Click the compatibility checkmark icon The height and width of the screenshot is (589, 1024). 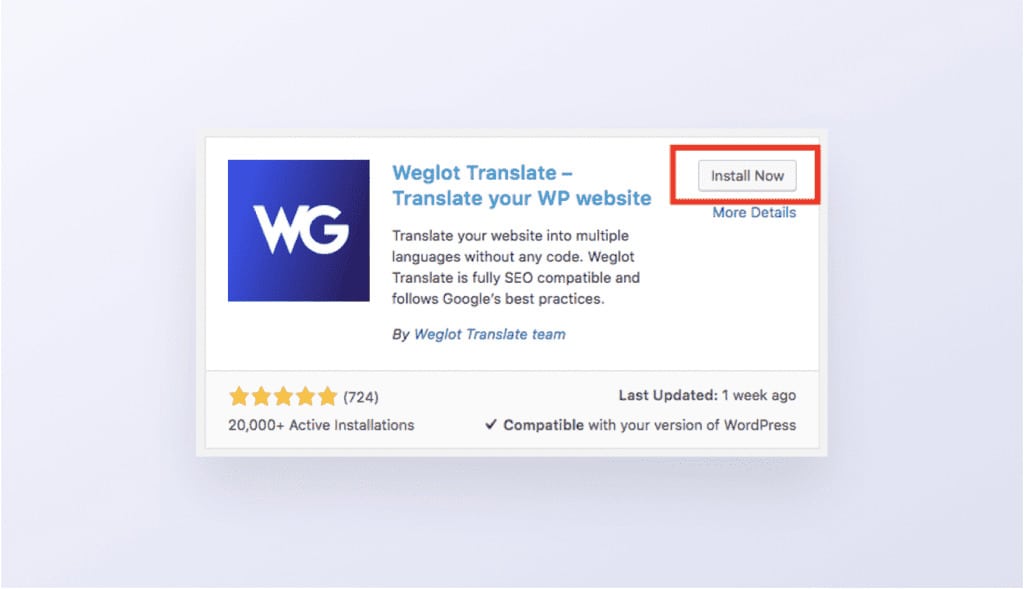(x=491, y=424)
